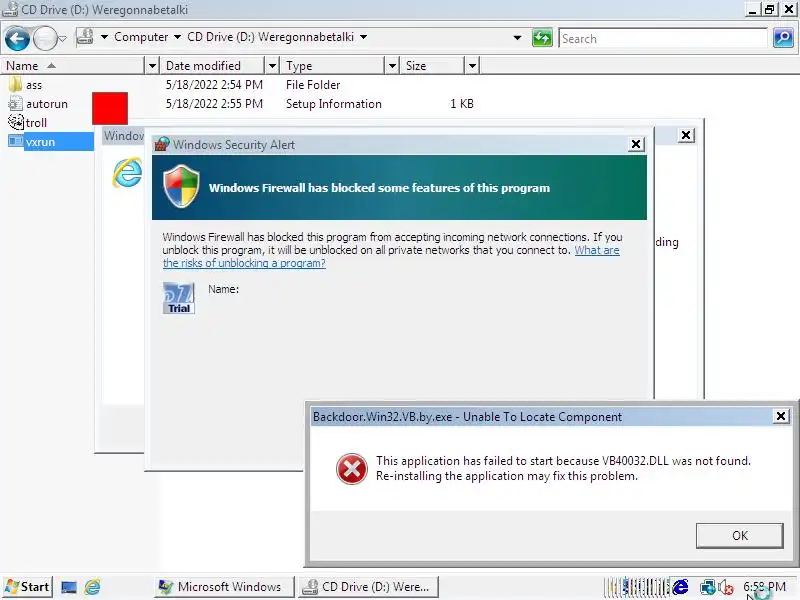The image size is (800, 600).
Task: Close the Backdoor.Win32.VB.by.exe error dialog
Action: coord(781,416)
